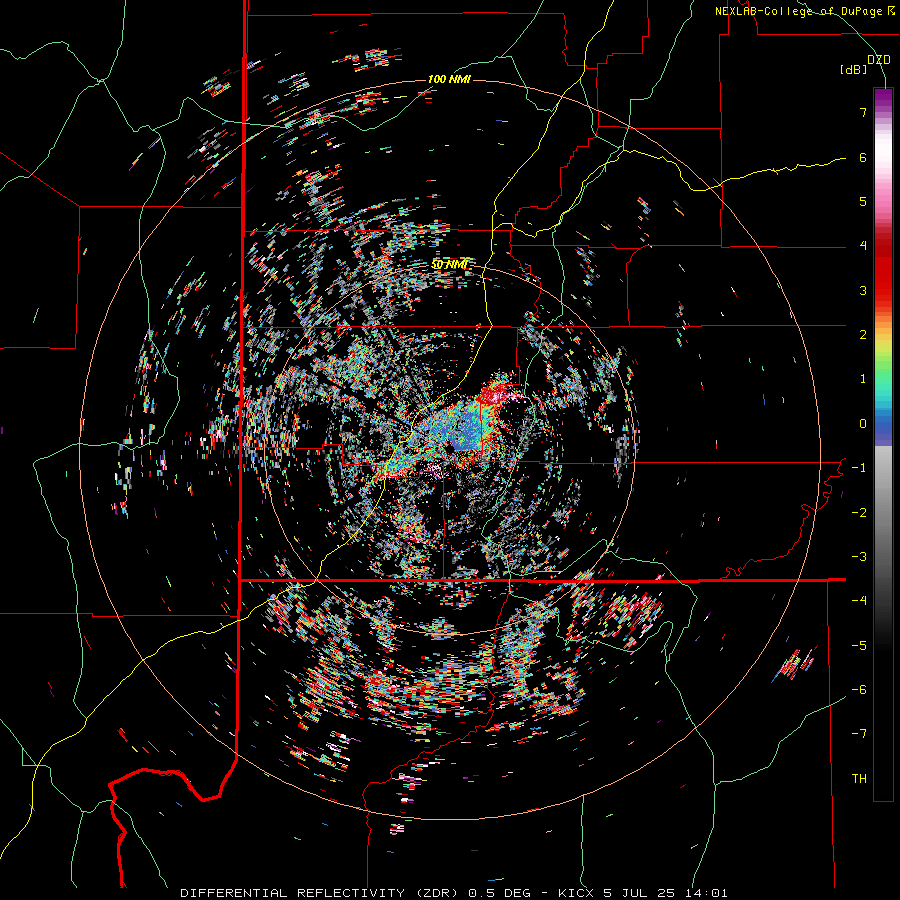Viewport: 900px width, 900px height.
Task: Select the 0 dB scale label
Action: click(863, 424)
